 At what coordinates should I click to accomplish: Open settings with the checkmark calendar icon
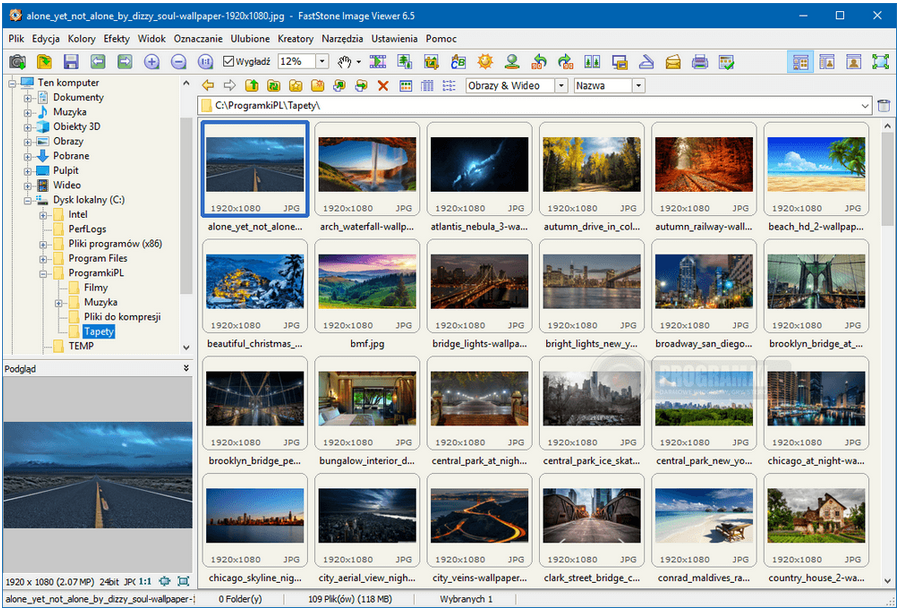click(727, 61)
